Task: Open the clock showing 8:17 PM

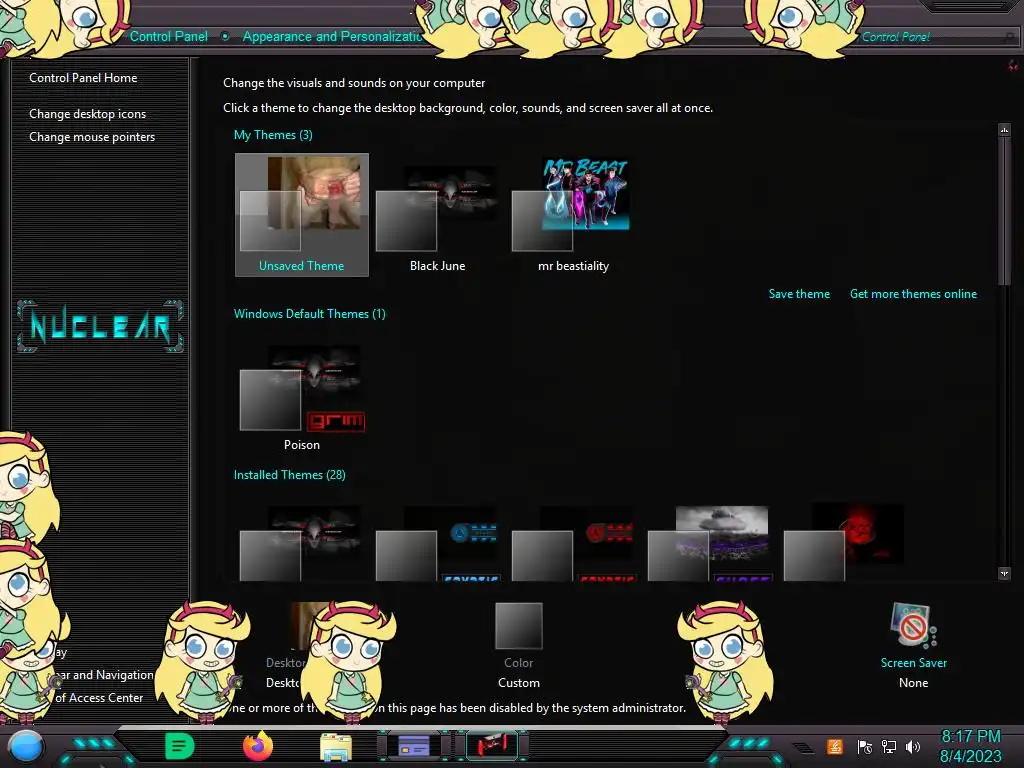Action: pyautogui.click(x=970, y=737)
